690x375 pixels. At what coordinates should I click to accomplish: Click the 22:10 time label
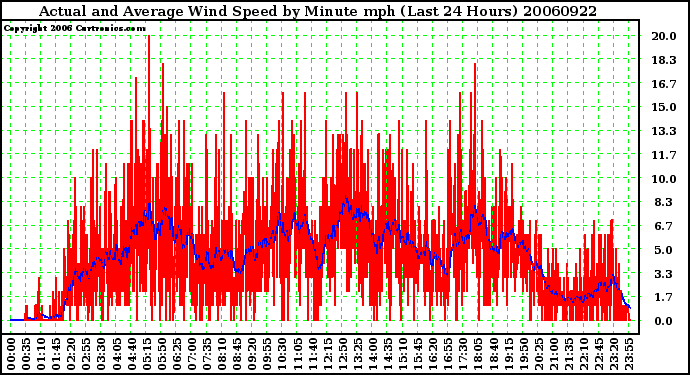pos(583,354)
